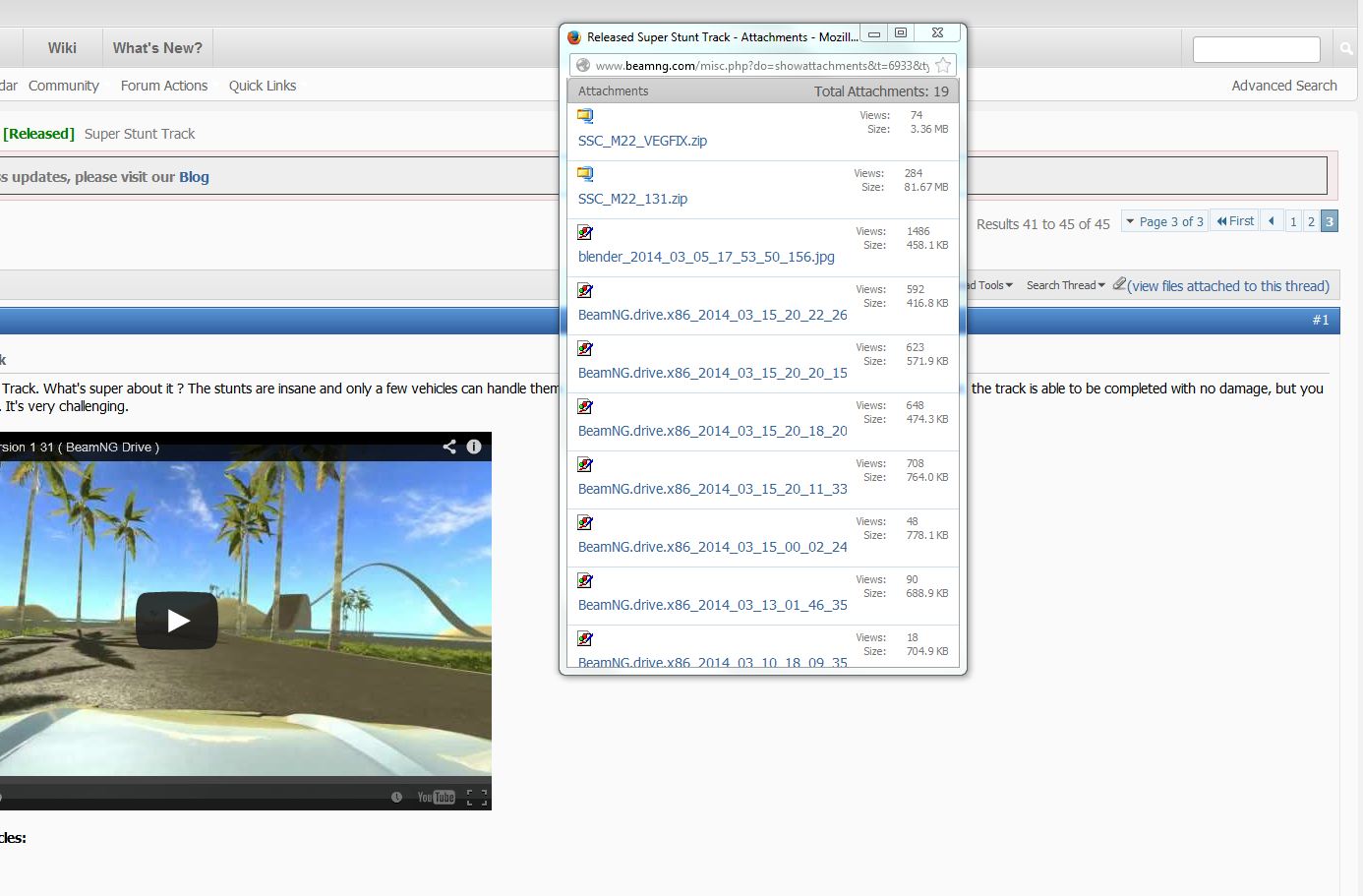Screen dimensions: 1363x896
Task: Click the forum search magnifier icon
Action: tap(1345, 48)
